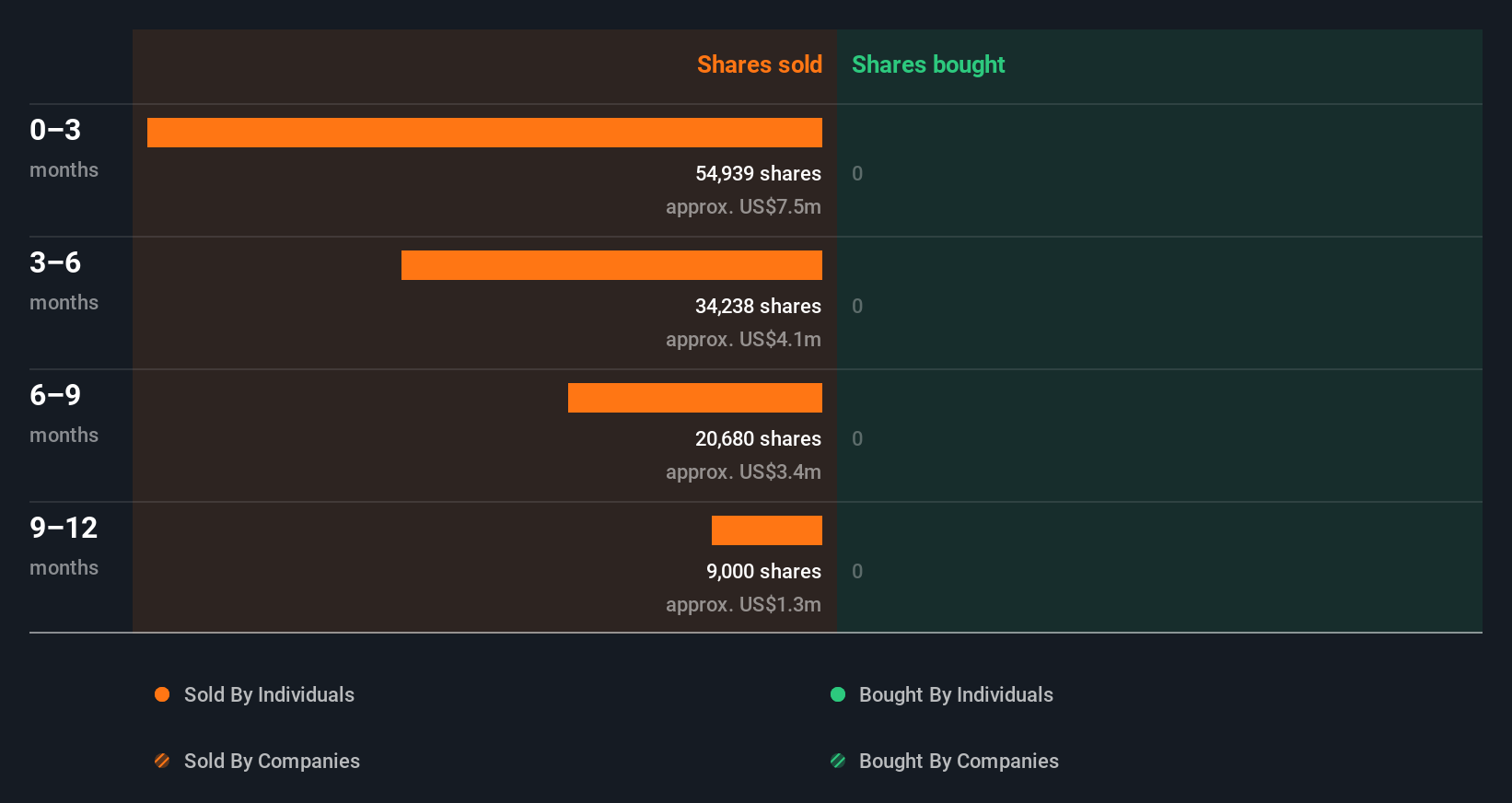Viewport: 1512px width, 803px height.
Task: Click the Shares bought column header
Action: [928, 64]
